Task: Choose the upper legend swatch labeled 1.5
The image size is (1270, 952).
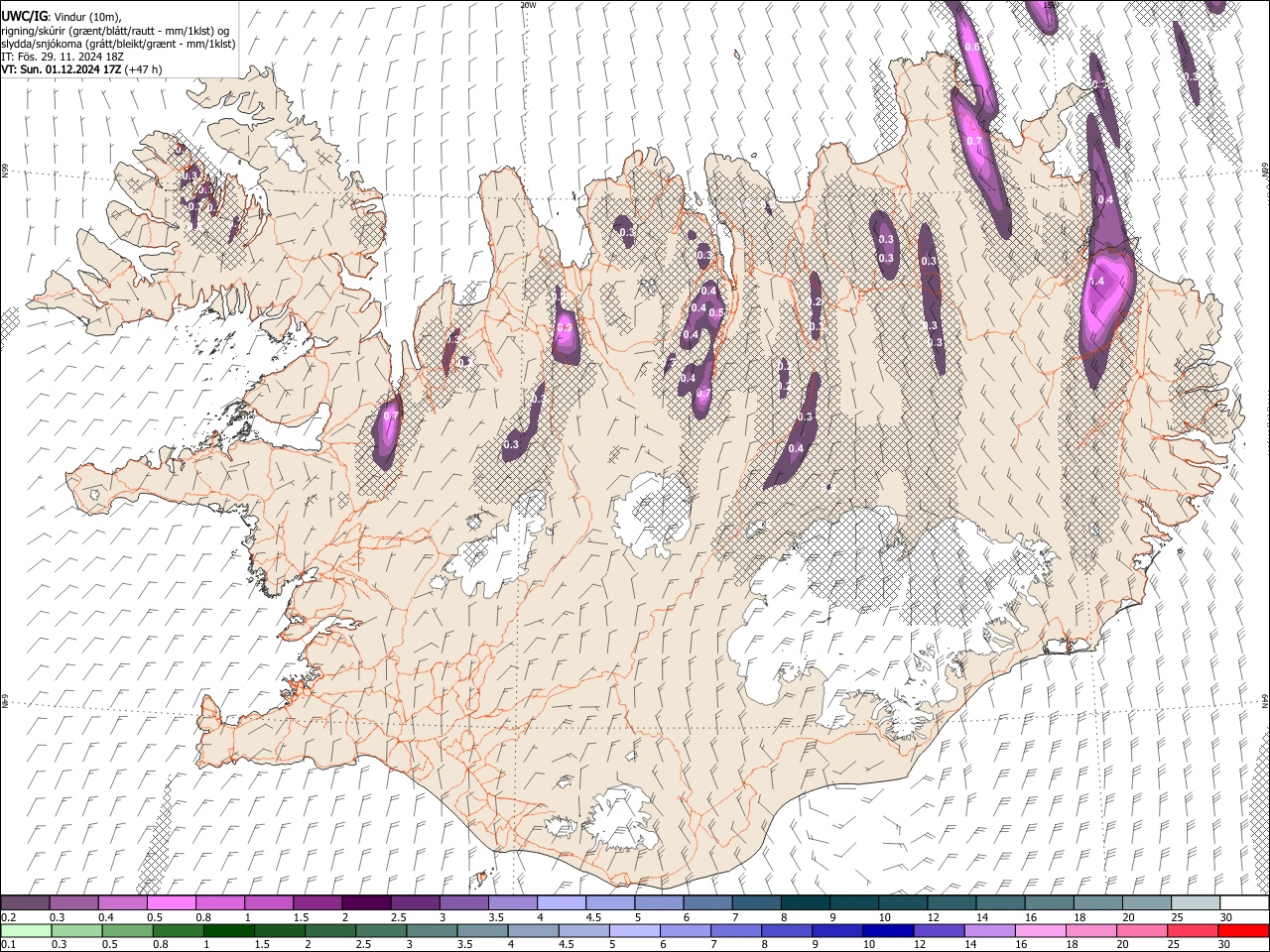Action: [x=317, y=902]
